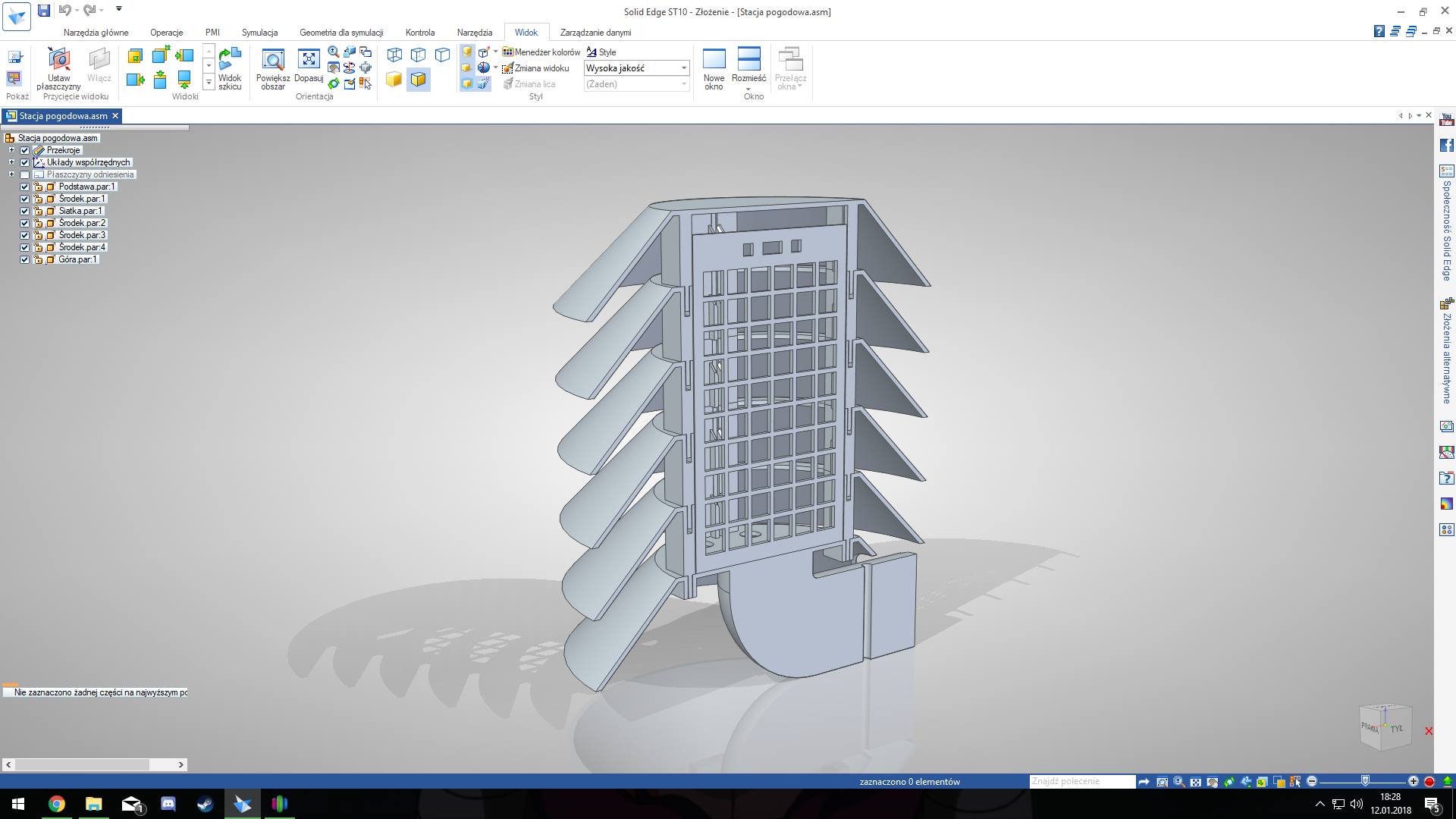Click Zmiana widoku view override
This screenshot has height=819, width=1456.
pos(535,68)
